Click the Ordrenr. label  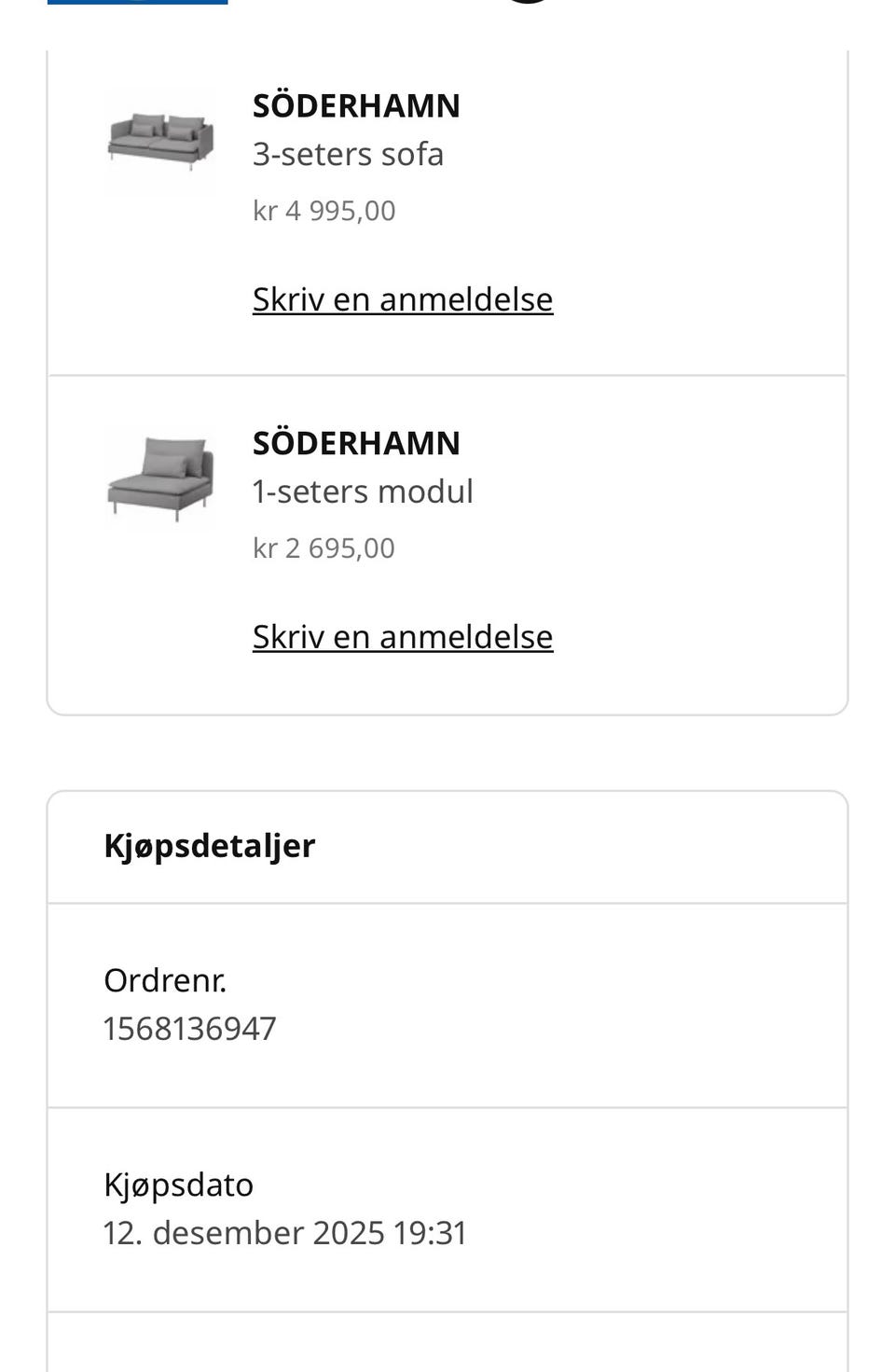click(165, 980)
